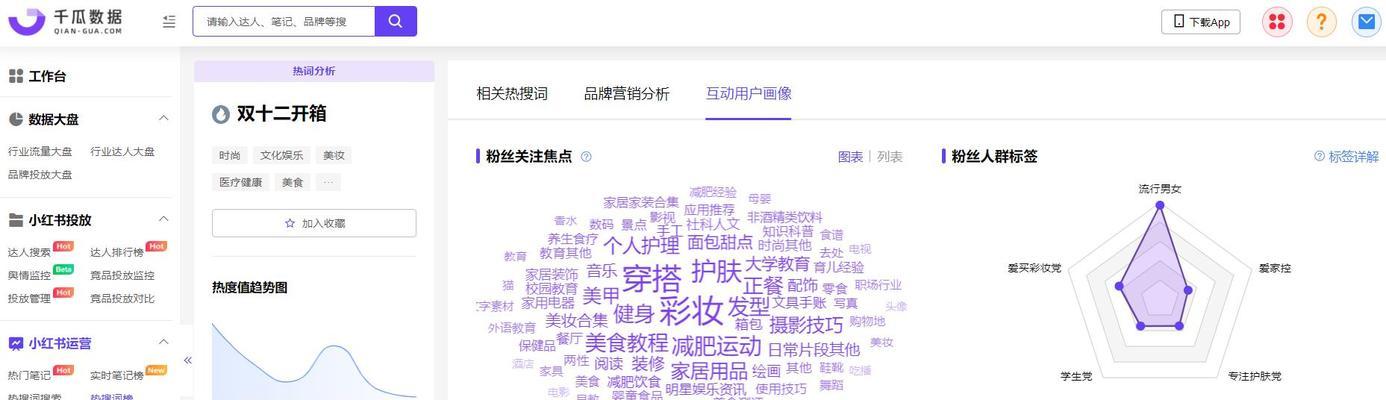Image resolution: width=1386 pixels, height=400 pixels.
Task: Click the info icon beside 粉丝关注焦点
Action: pos(586,156)
